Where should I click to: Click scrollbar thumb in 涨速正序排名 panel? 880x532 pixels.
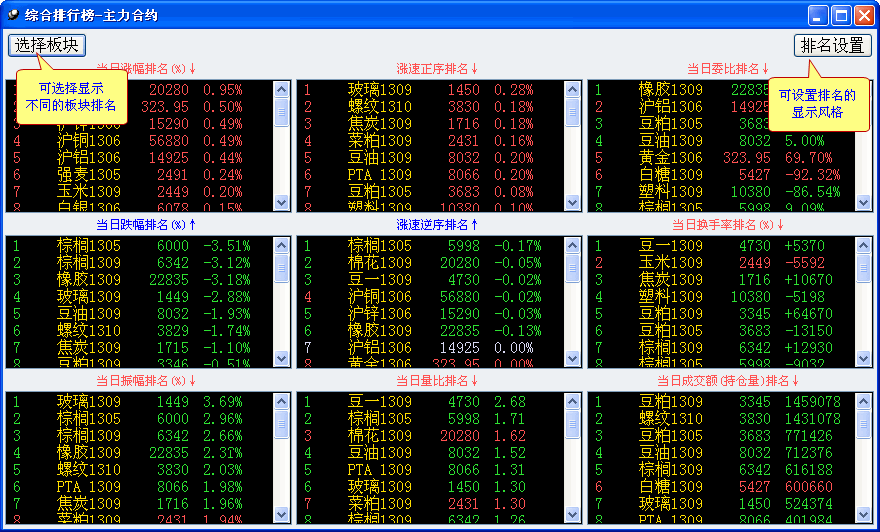573,112
